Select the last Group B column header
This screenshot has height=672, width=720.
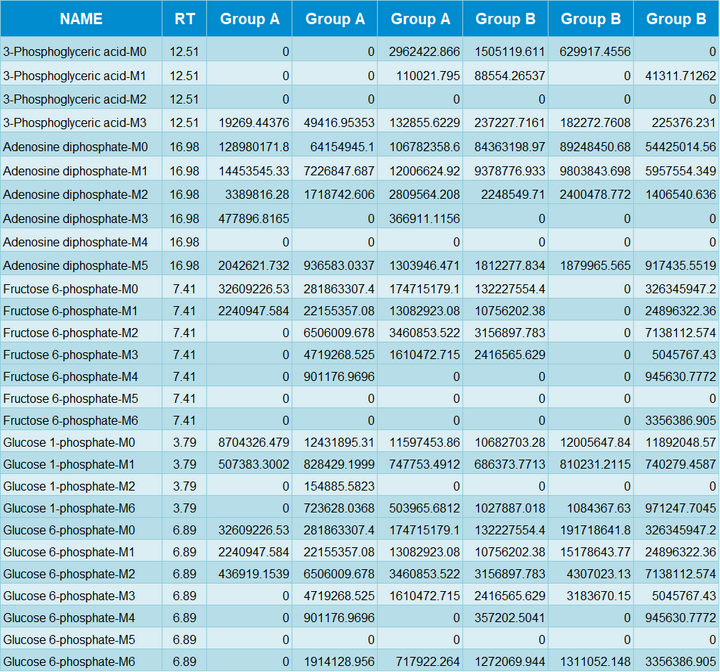[x=676, y=19]
